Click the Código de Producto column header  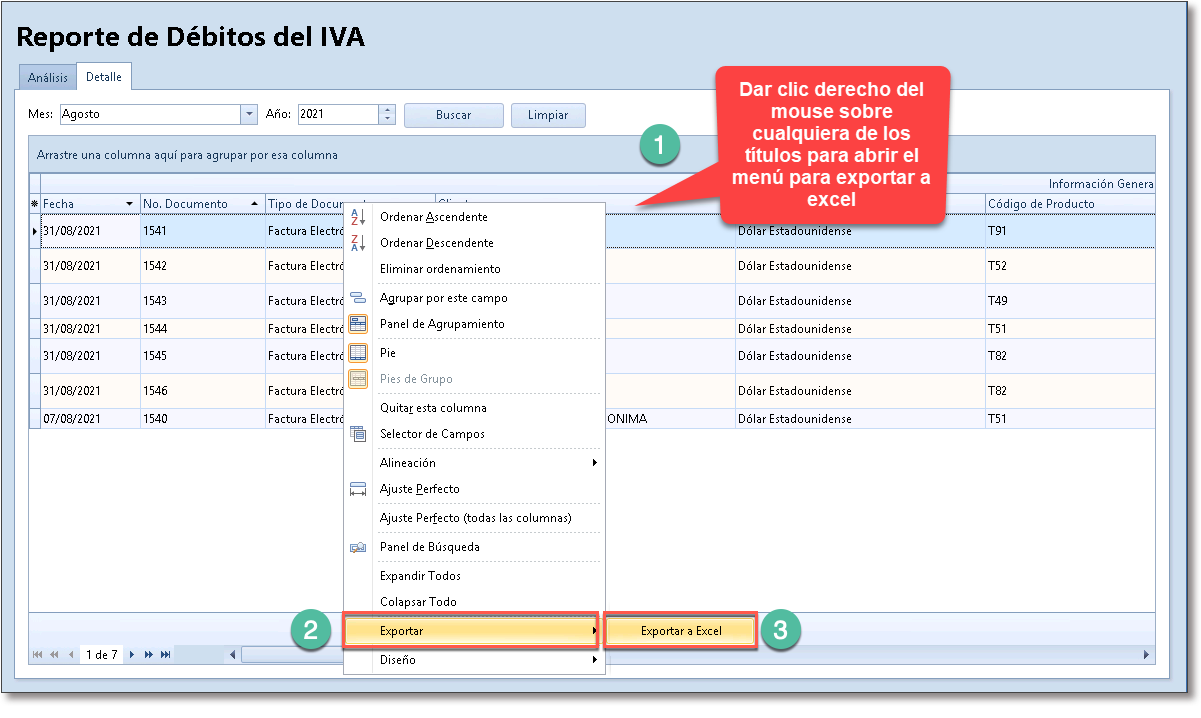click(x=1070, y=204)
